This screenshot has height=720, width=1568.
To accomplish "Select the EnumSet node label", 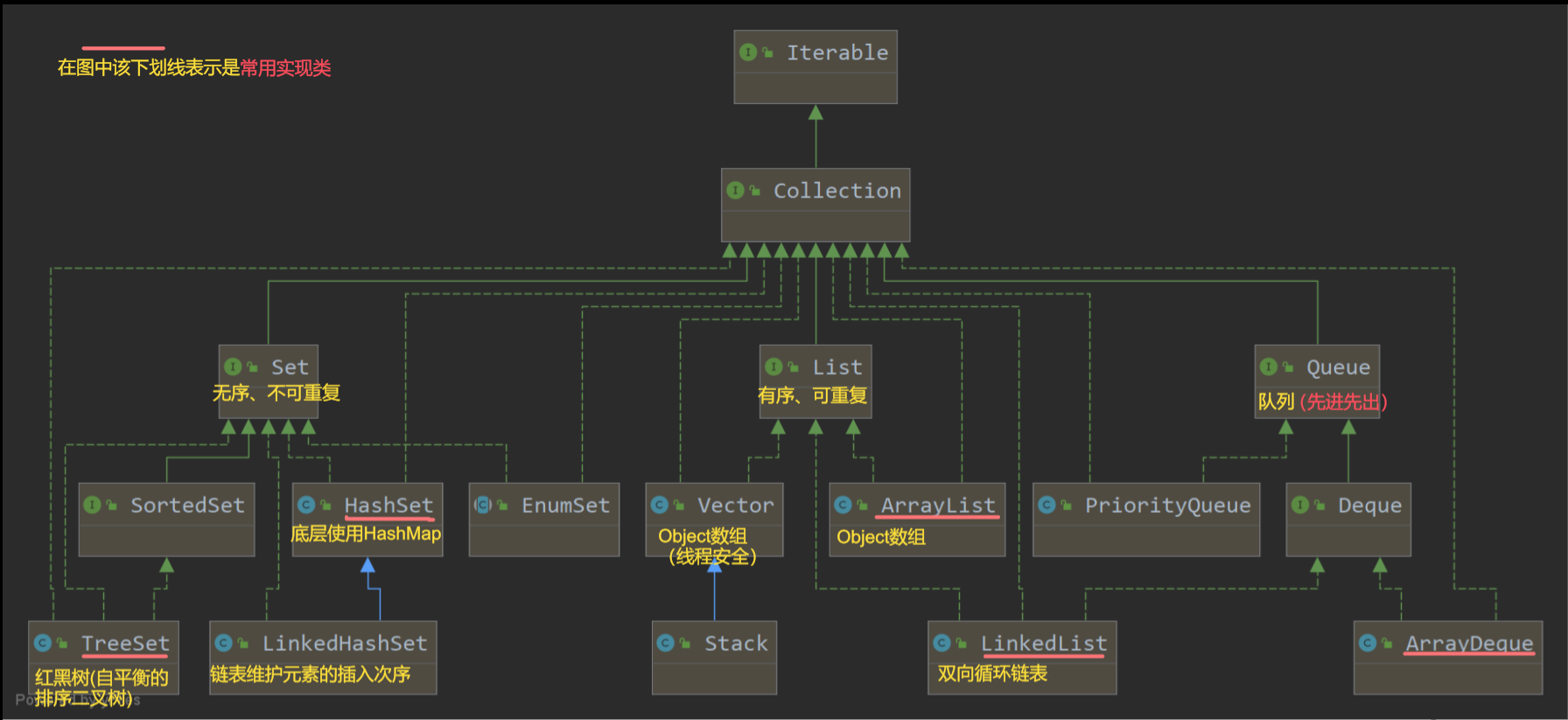I will [x=565, y=505].
